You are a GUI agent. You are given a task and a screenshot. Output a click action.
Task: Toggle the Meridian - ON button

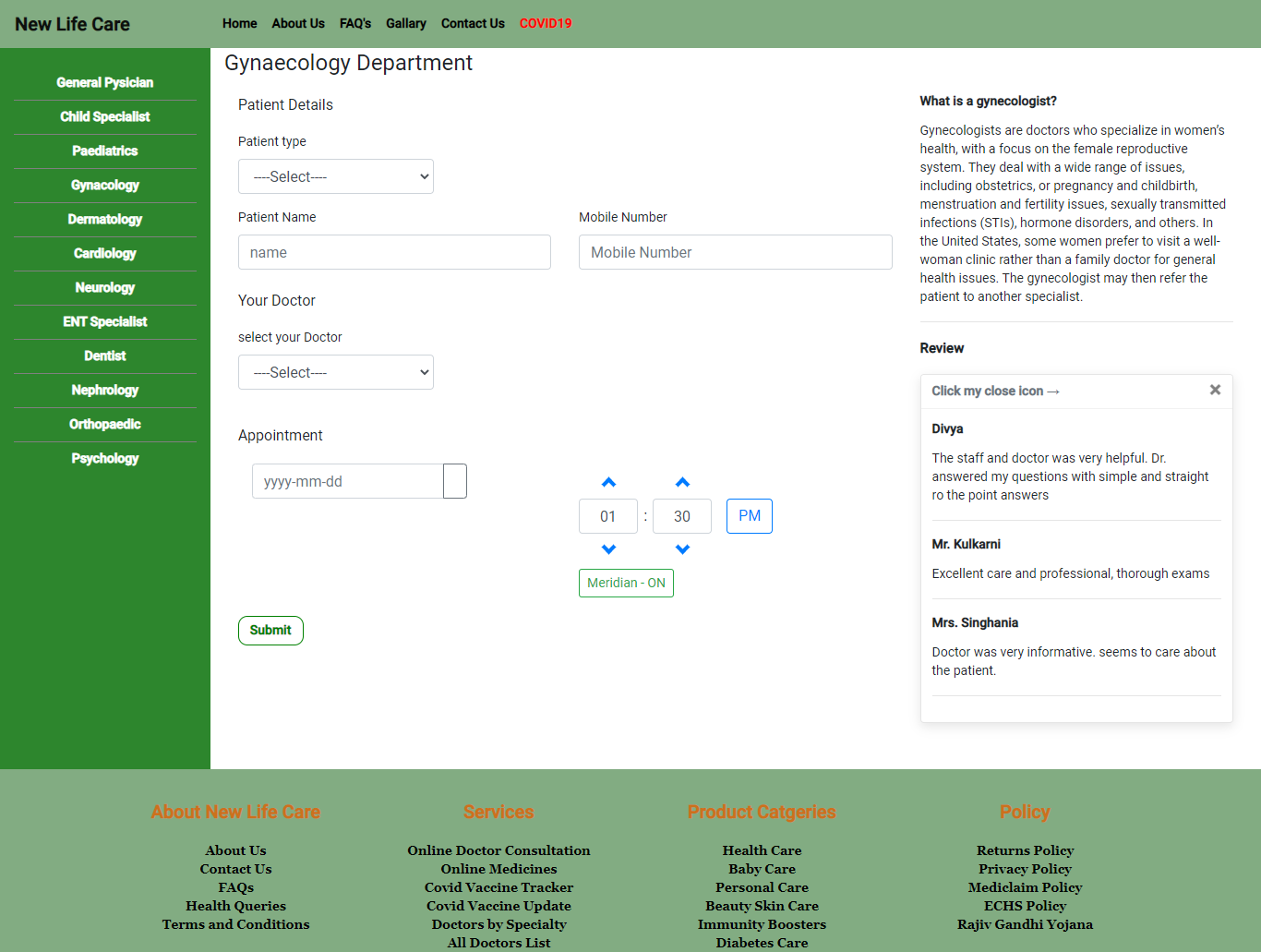(x=626, y=583)
